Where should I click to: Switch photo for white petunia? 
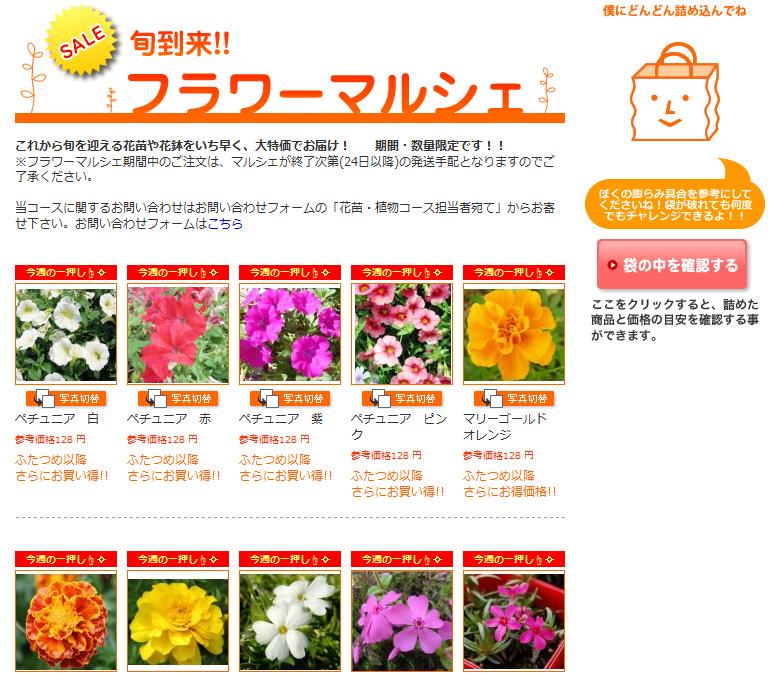66,398
